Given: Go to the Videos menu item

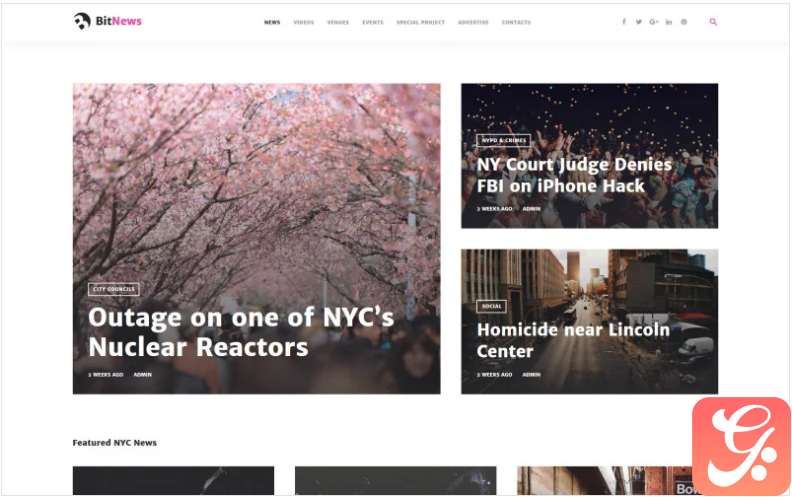Looking at the screenshot, I should [x=304, y=22].
